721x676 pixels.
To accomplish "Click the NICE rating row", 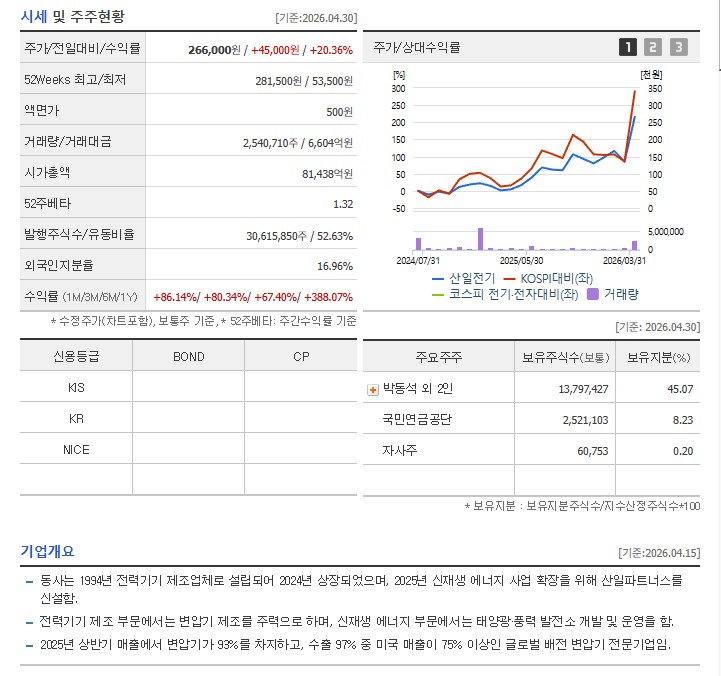I will 189,449.
